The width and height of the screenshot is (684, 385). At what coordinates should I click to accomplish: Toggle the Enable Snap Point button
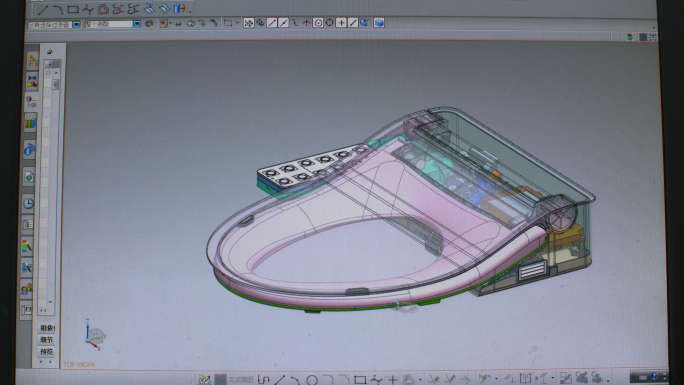pos(248,23)
